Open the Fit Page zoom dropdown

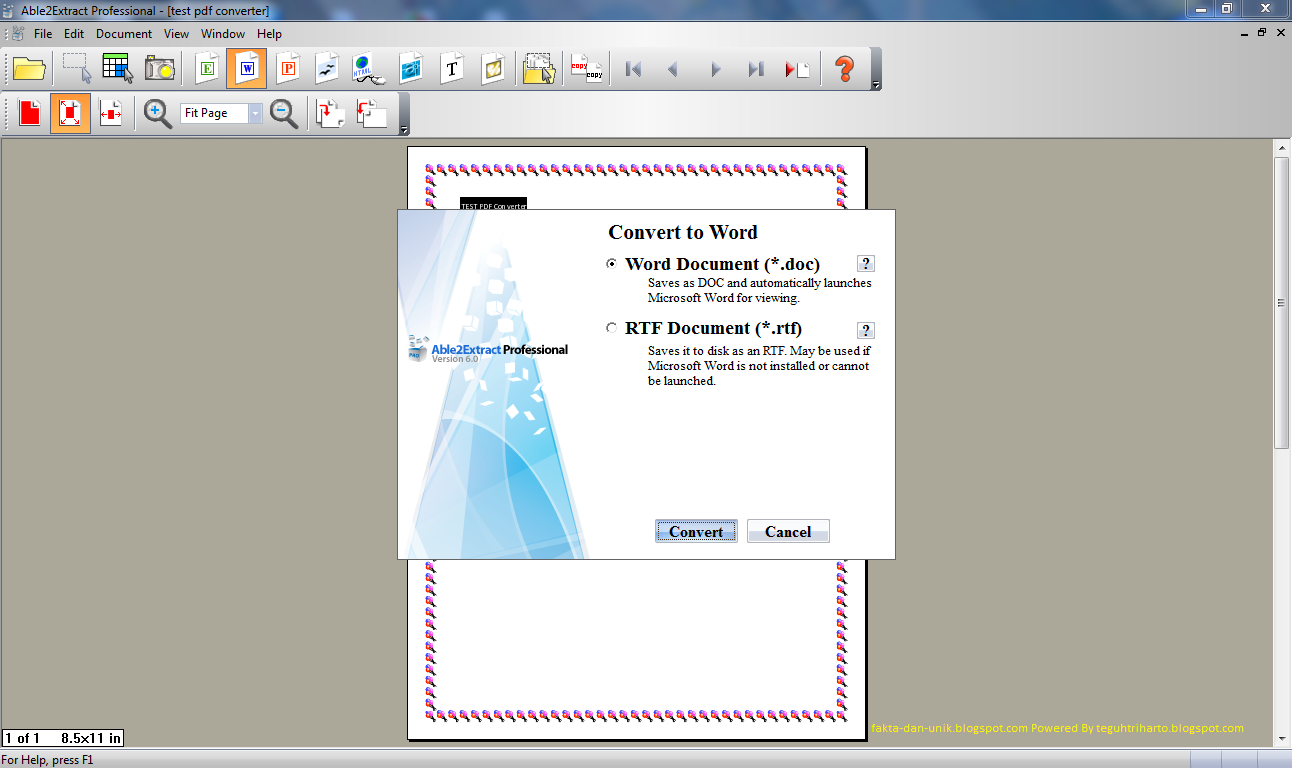coord(255,114)
